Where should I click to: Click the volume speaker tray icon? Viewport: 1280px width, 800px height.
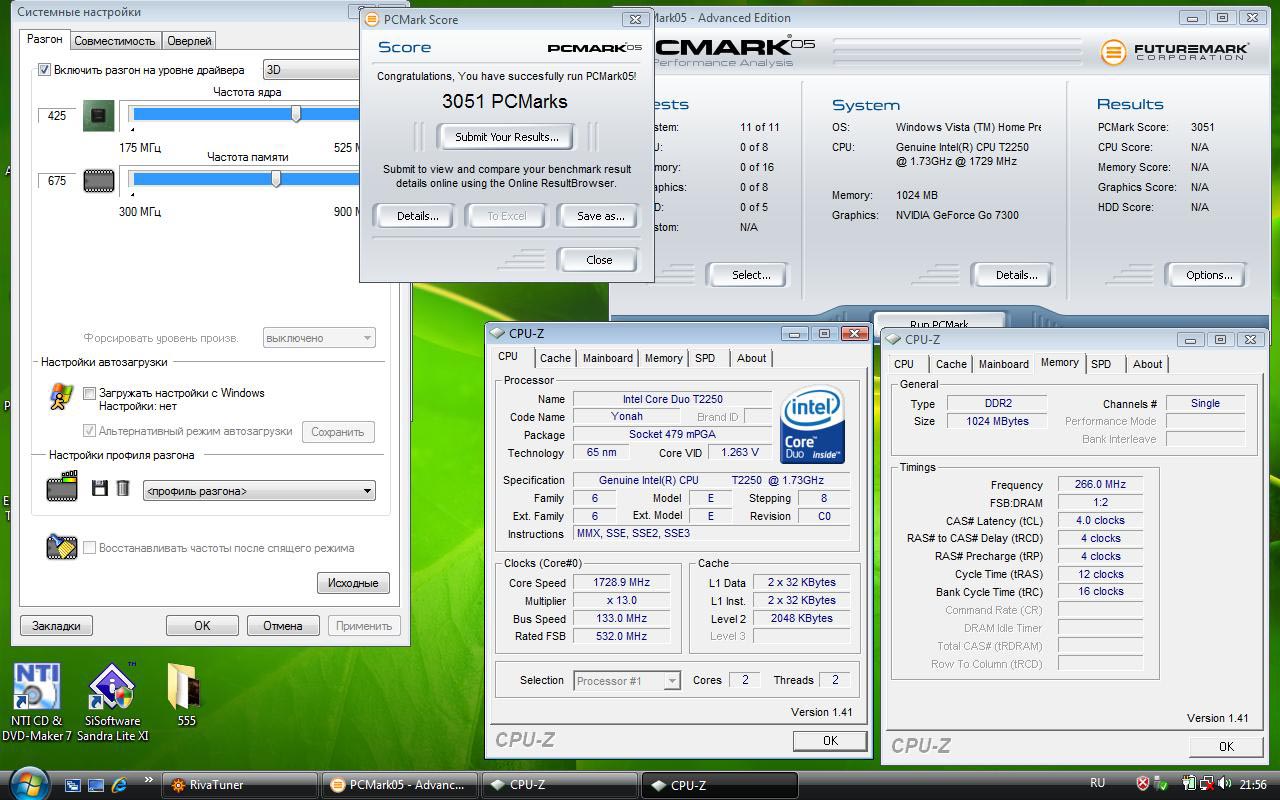coord(1224,784)
